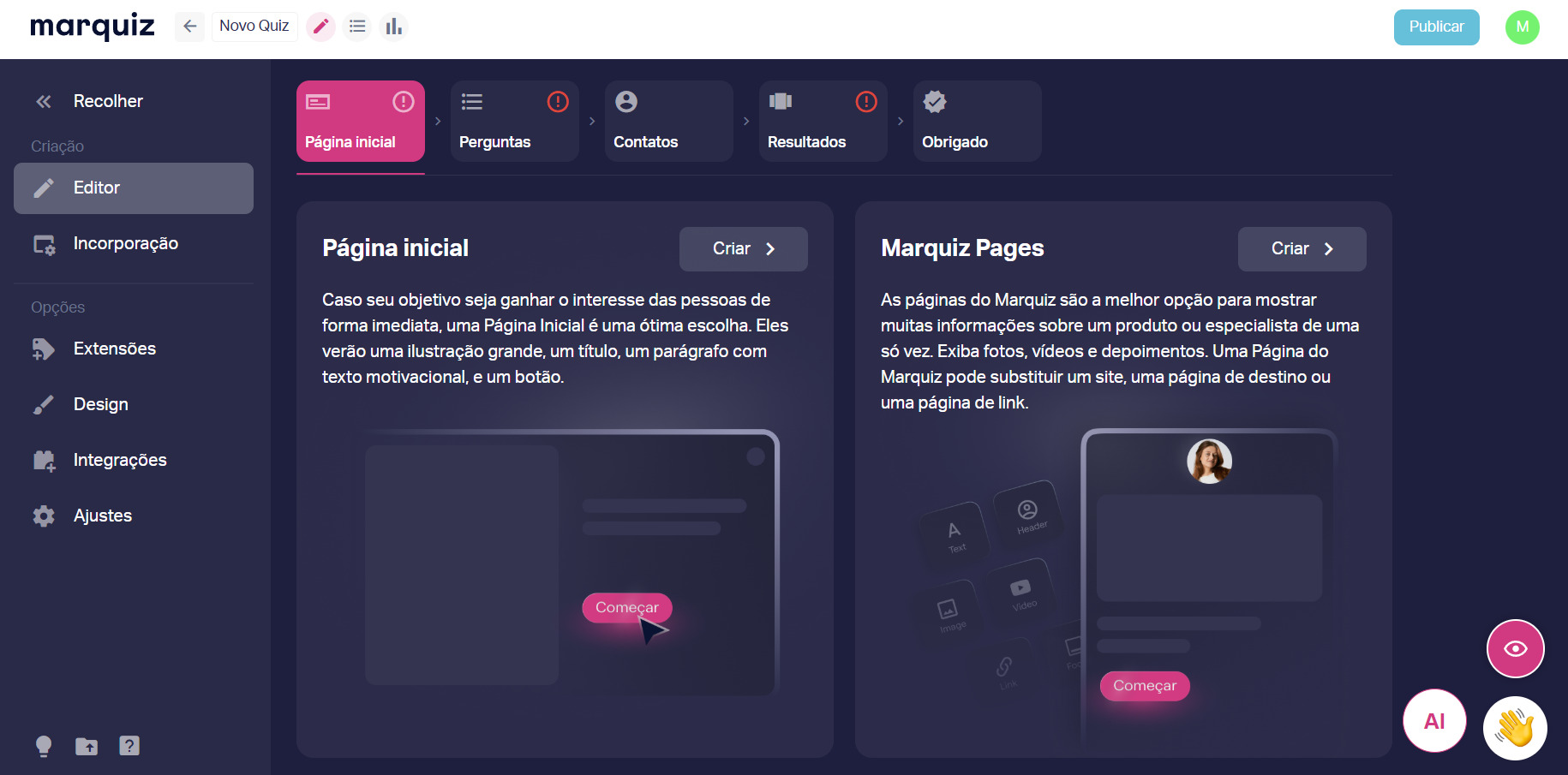Switch to the Contatos step tab
The width and height of the screenshot is (1568, 775).
point(669,121)
